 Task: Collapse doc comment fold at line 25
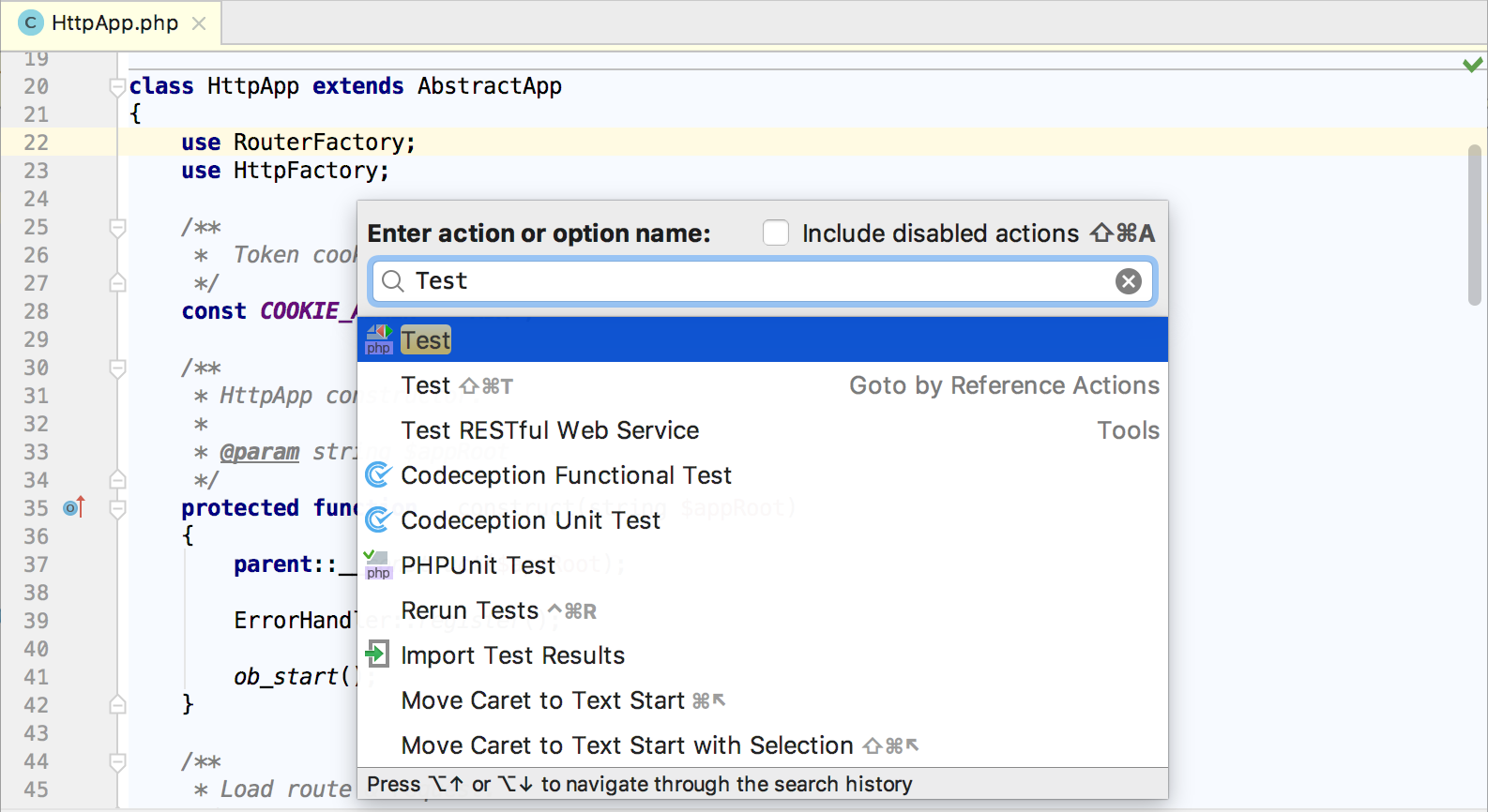click(118, 228)
